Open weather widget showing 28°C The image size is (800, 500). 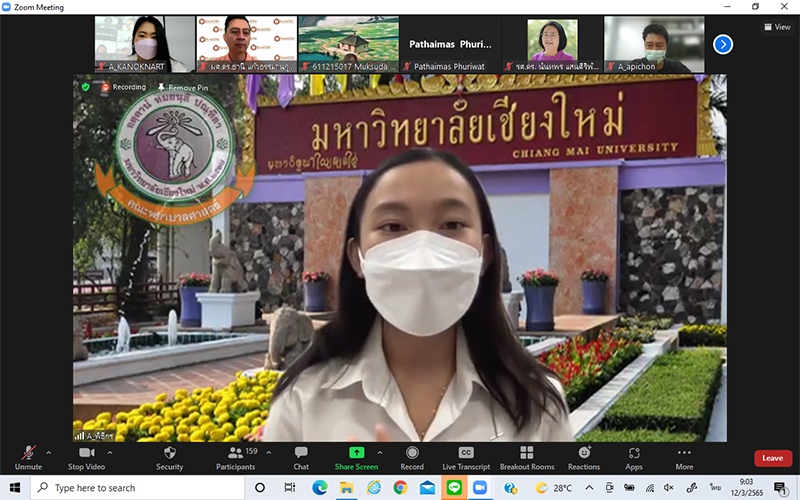(554, 488)
